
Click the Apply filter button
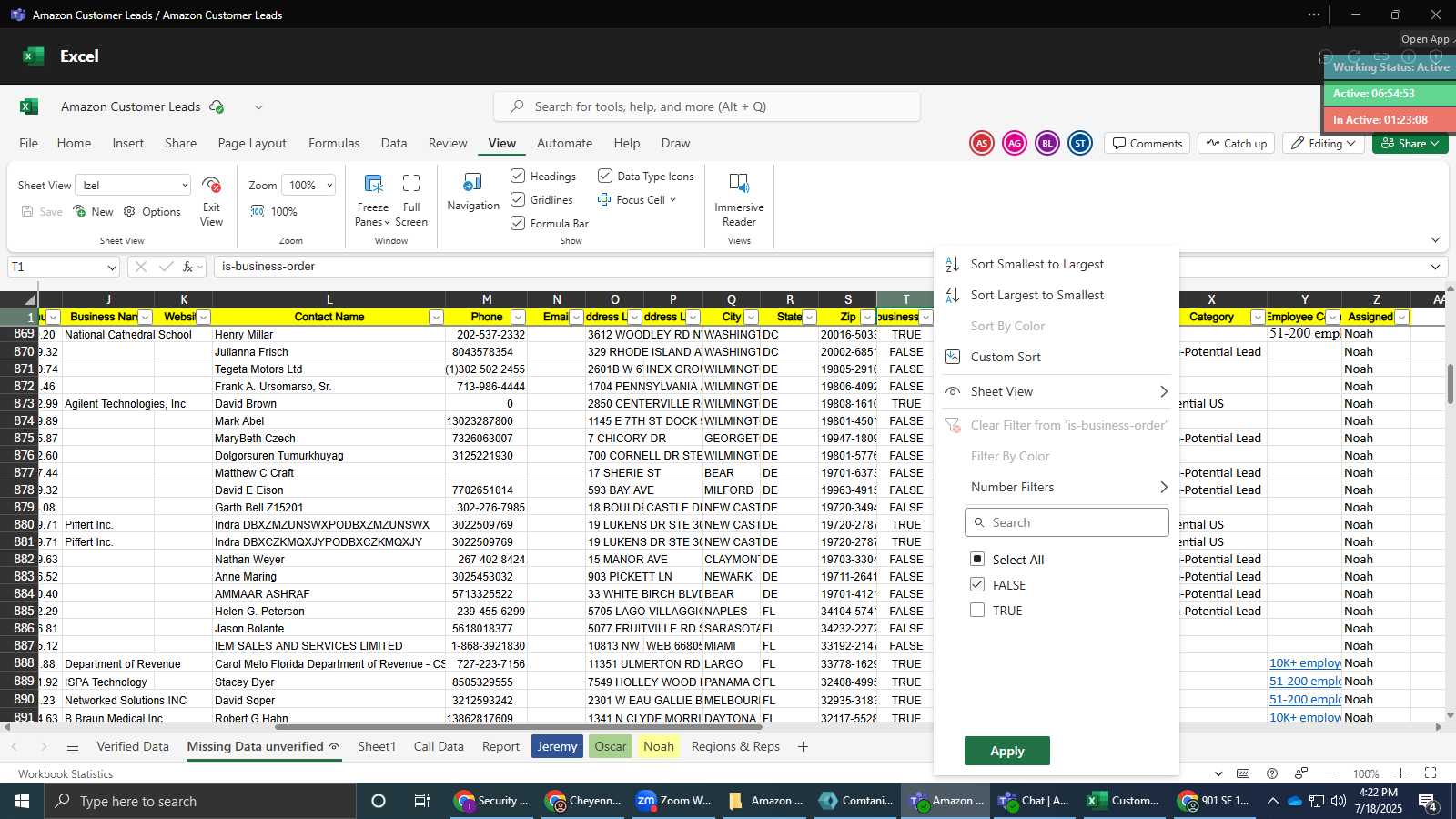click(1007, 751)
